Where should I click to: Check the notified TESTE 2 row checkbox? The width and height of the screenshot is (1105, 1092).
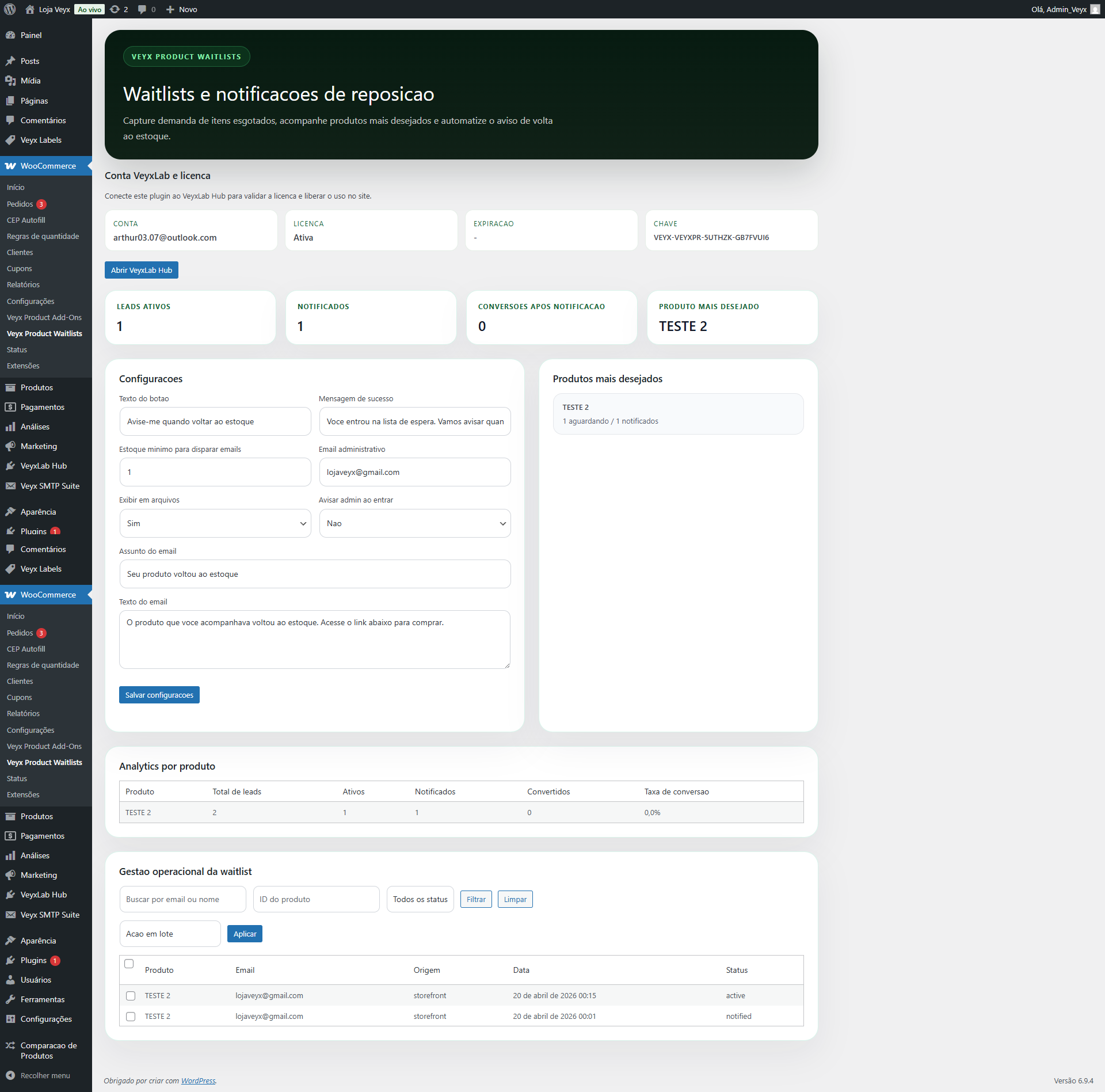pos(130,1016)
